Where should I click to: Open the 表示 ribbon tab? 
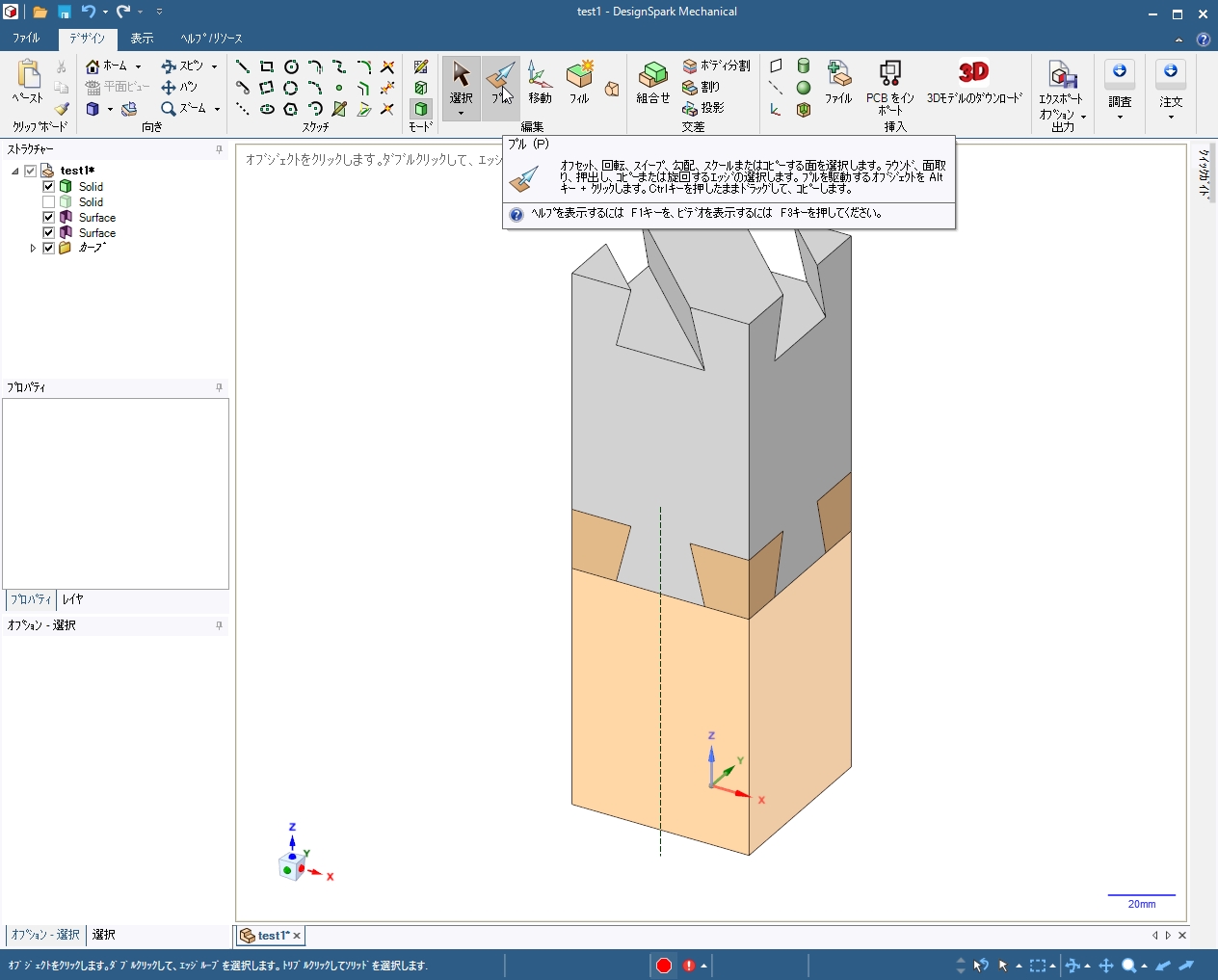tap(142, 39)
